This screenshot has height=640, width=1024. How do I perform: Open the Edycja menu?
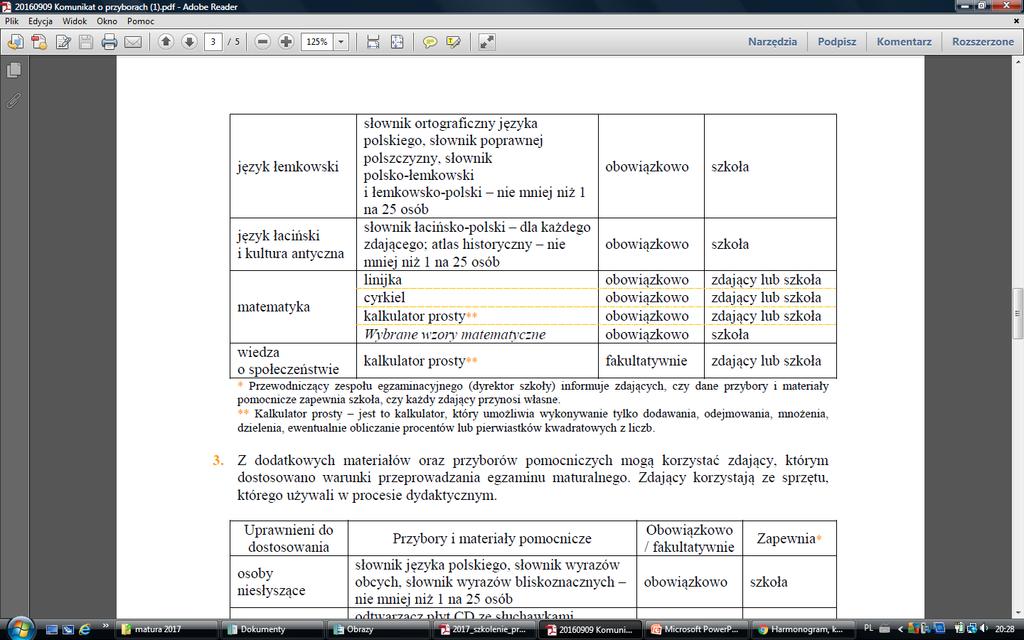pos(40,21)
